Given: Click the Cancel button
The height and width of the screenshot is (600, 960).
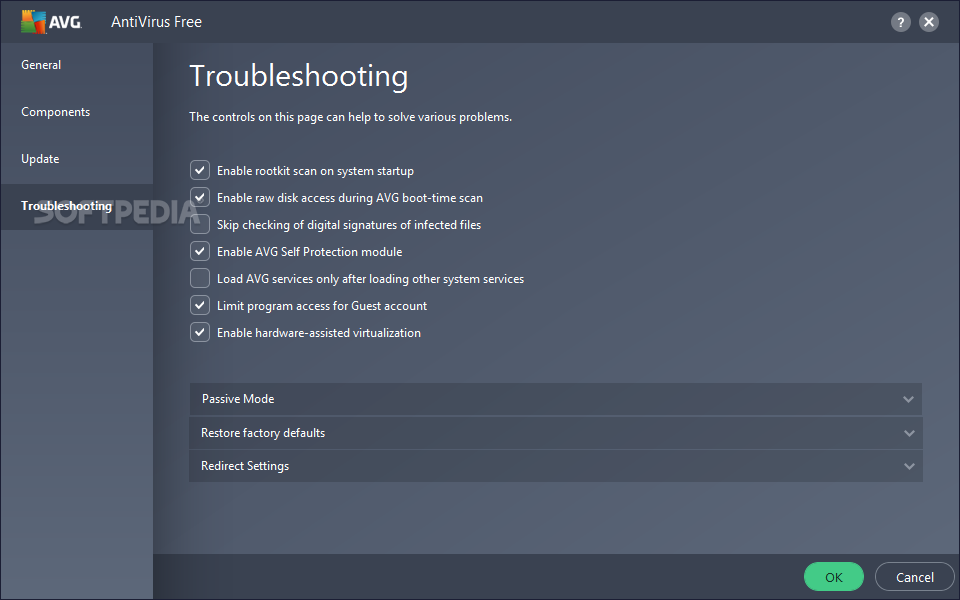Looking at the screenshot, I should [914, 577].
